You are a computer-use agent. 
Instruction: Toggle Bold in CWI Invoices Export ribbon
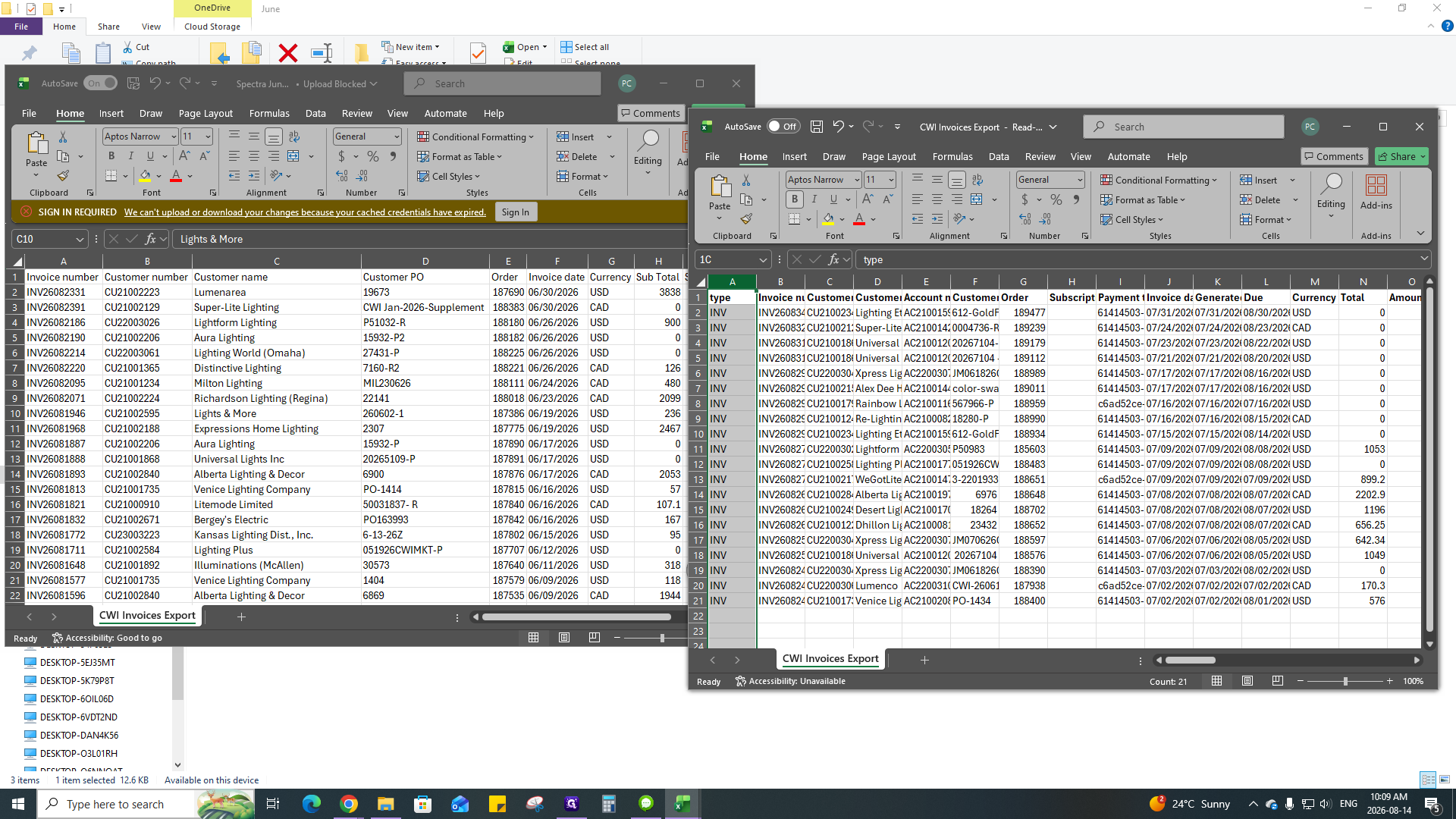tap(795, 199)
